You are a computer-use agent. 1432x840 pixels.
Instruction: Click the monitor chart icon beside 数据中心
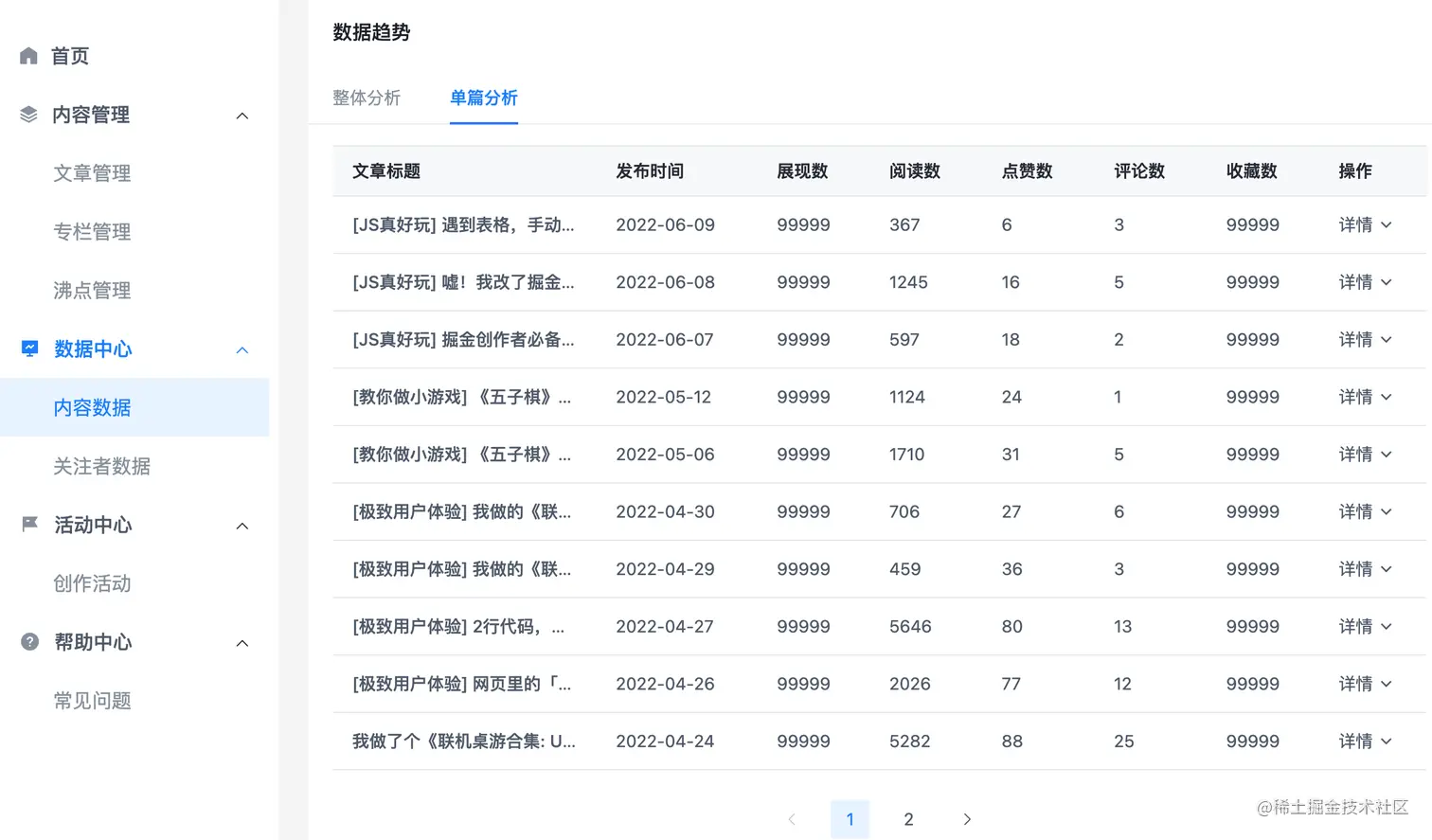pos(29,349)
